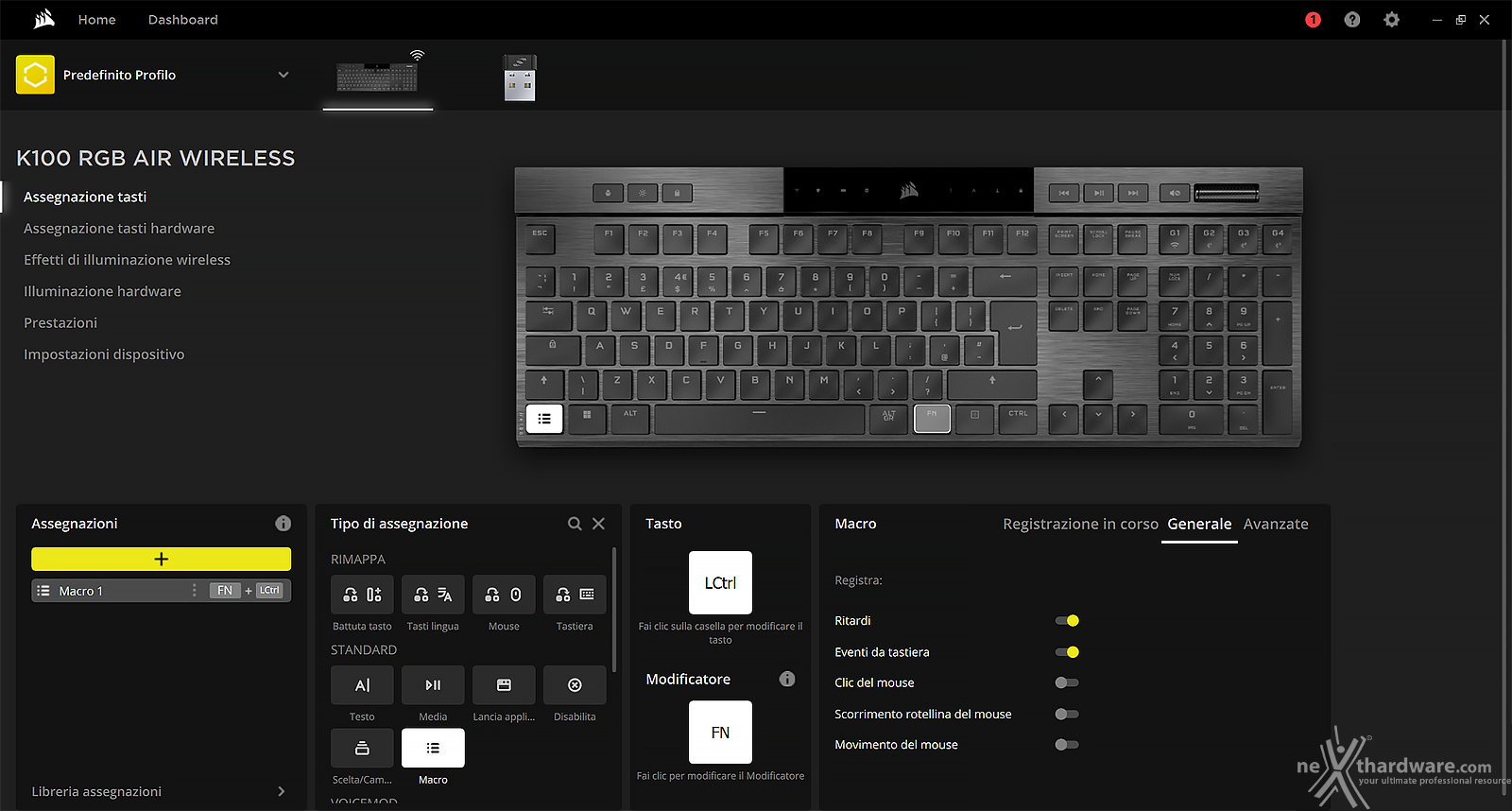This screenshot has height=811, width=1512.
Task: Click the keyboard's mute key
Action: (x=1175, y=193)
